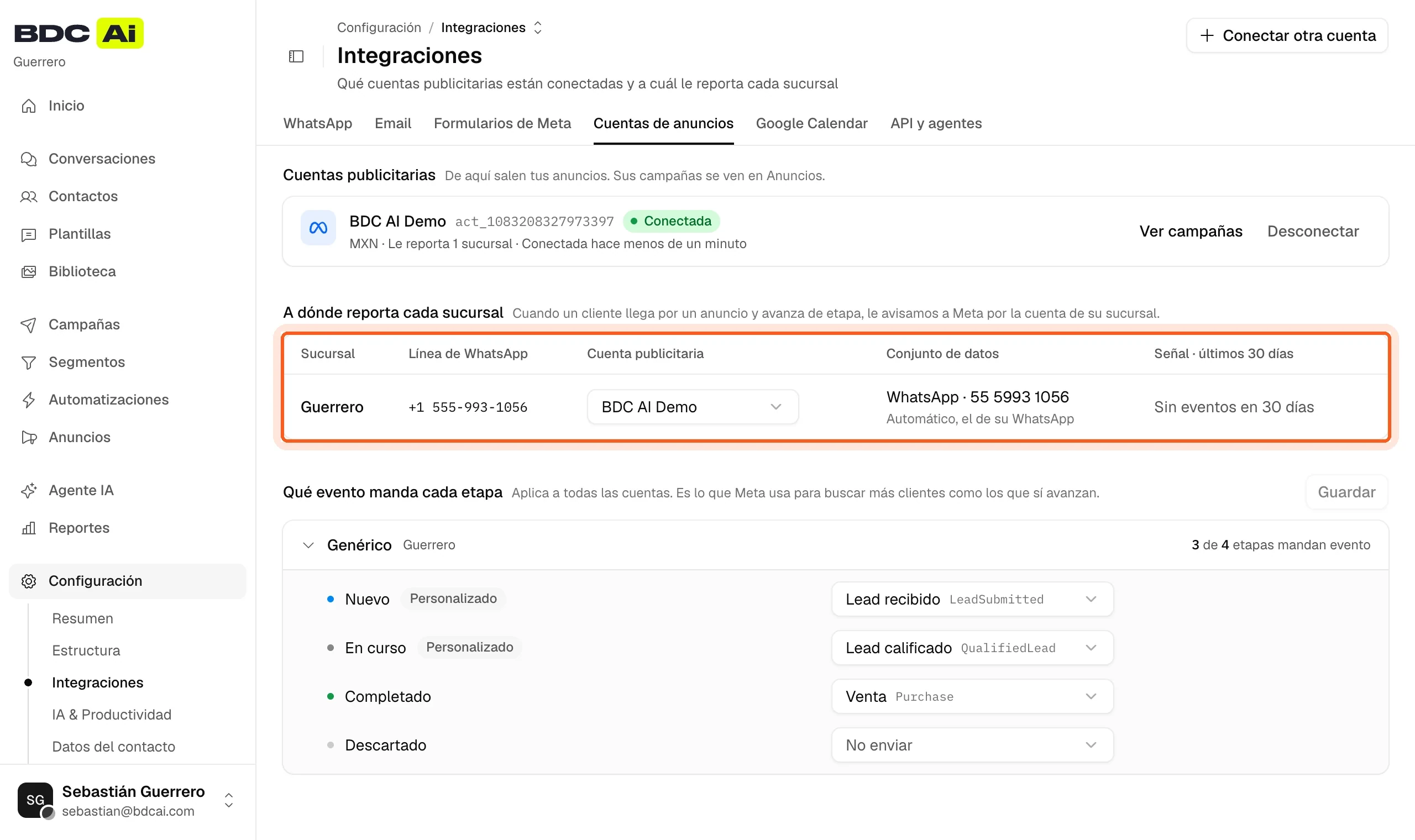Click the BDC Ai logo

78,33
